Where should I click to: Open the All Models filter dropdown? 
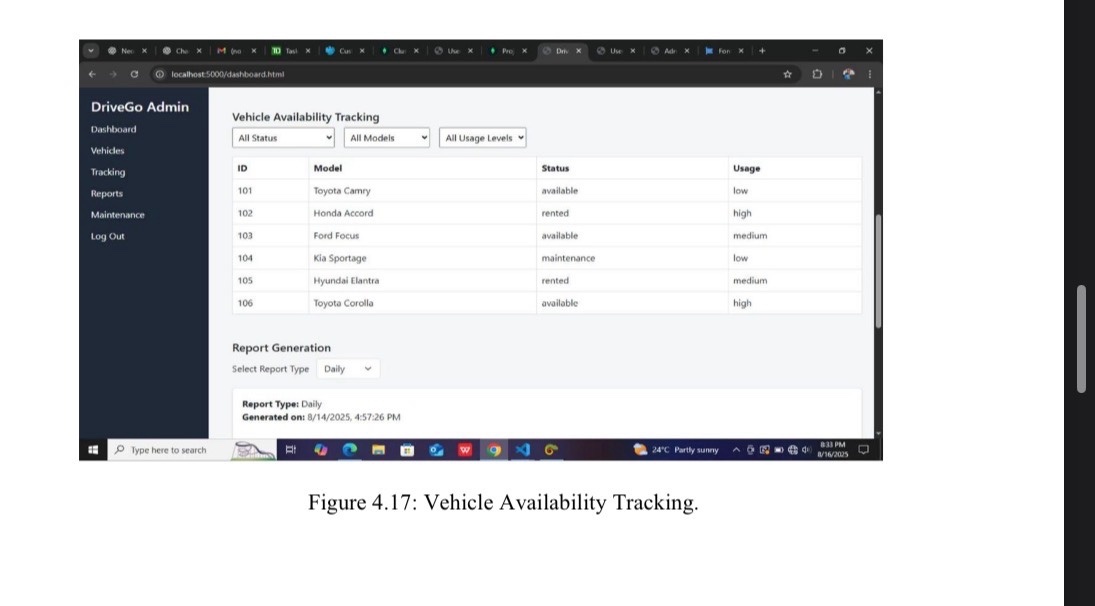point(387,138)
